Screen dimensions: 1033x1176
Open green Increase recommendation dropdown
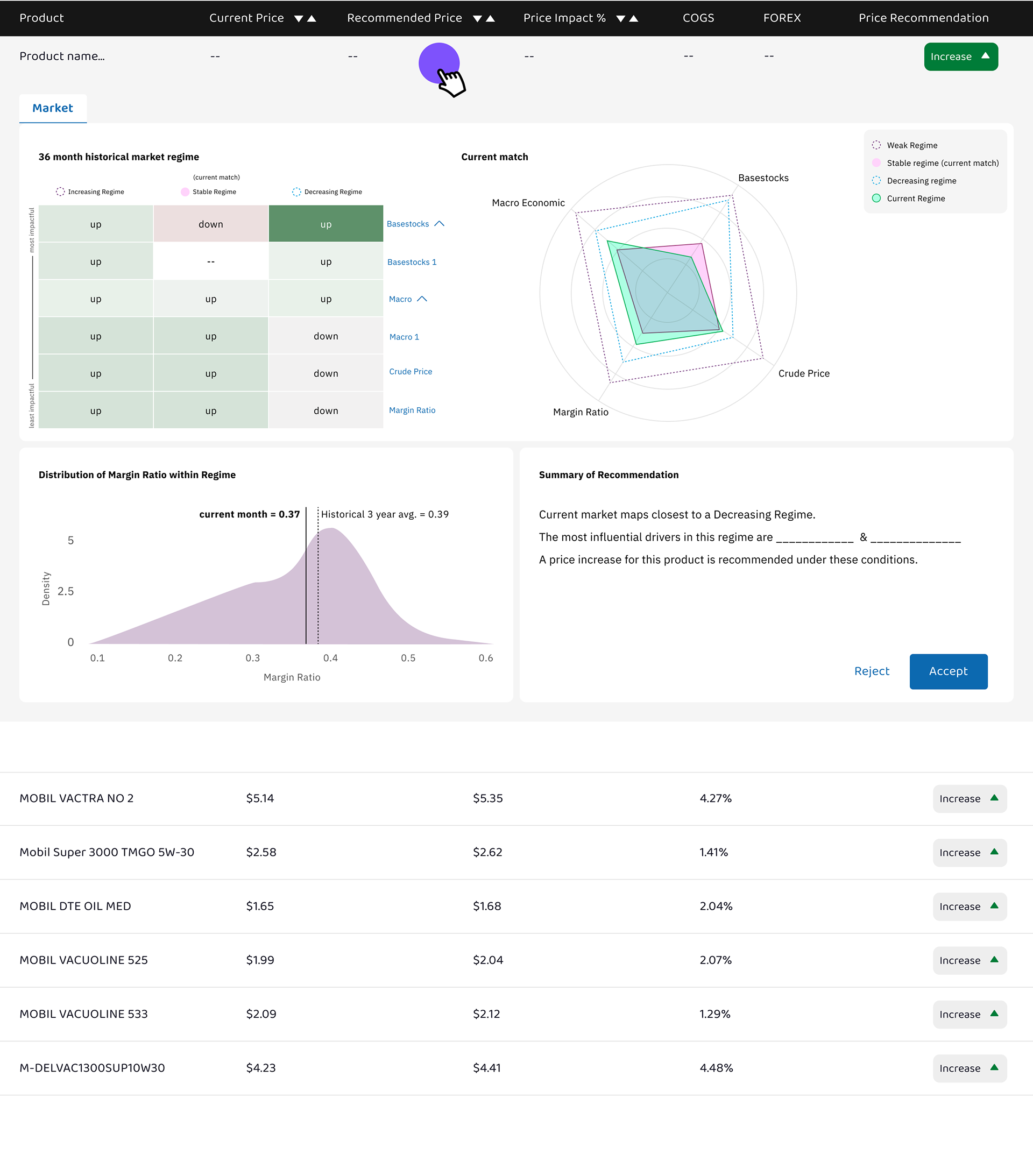pos(960,56)
